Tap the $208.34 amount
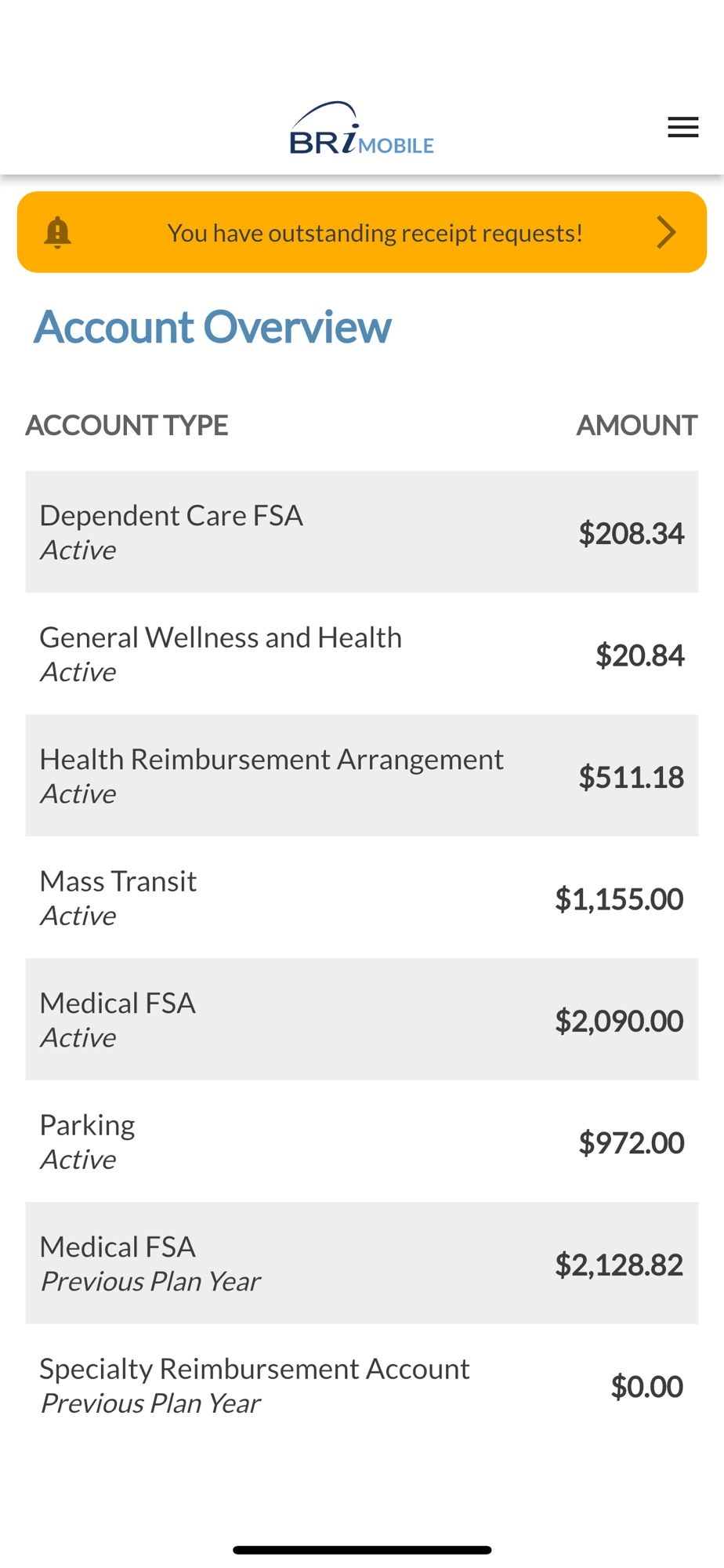This screenshot has height=1568, width=724. pyautogui.click(x=632, y=533)
